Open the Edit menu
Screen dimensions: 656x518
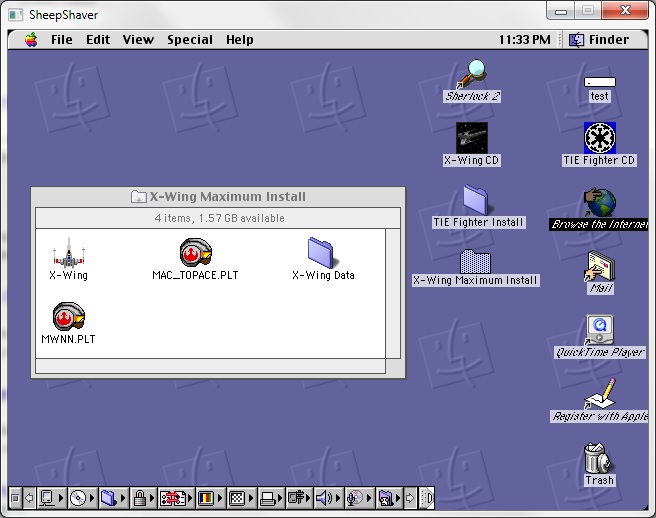pyautogui.click(x=98, y=40)
